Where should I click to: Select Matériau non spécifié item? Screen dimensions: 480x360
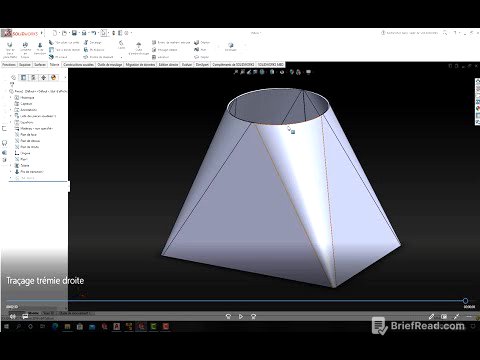(34, 128)
